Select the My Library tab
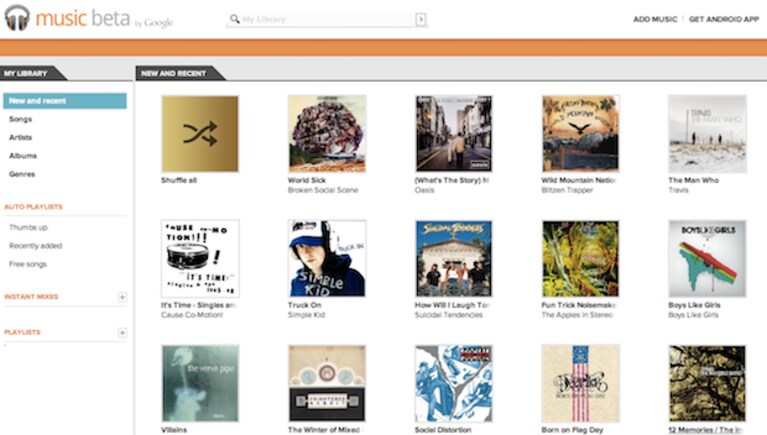 click(x=33, y=73)
